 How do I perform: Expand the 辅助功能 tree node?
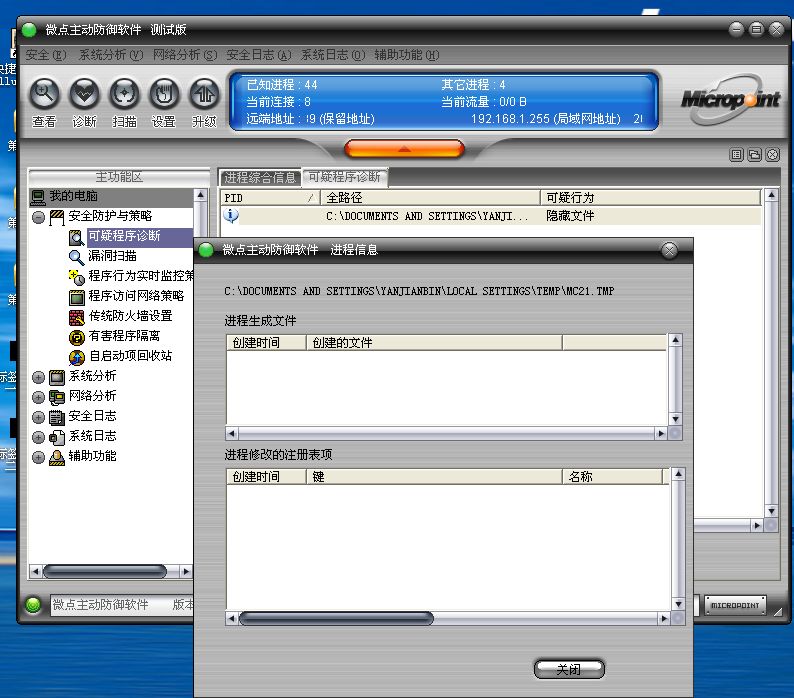coord(38,457)
